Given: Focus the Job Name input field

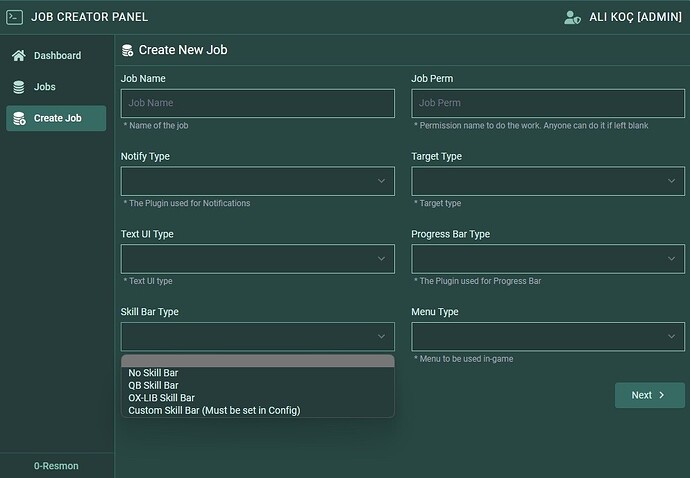Looking at the screenshot, I should tap(257, 103).
